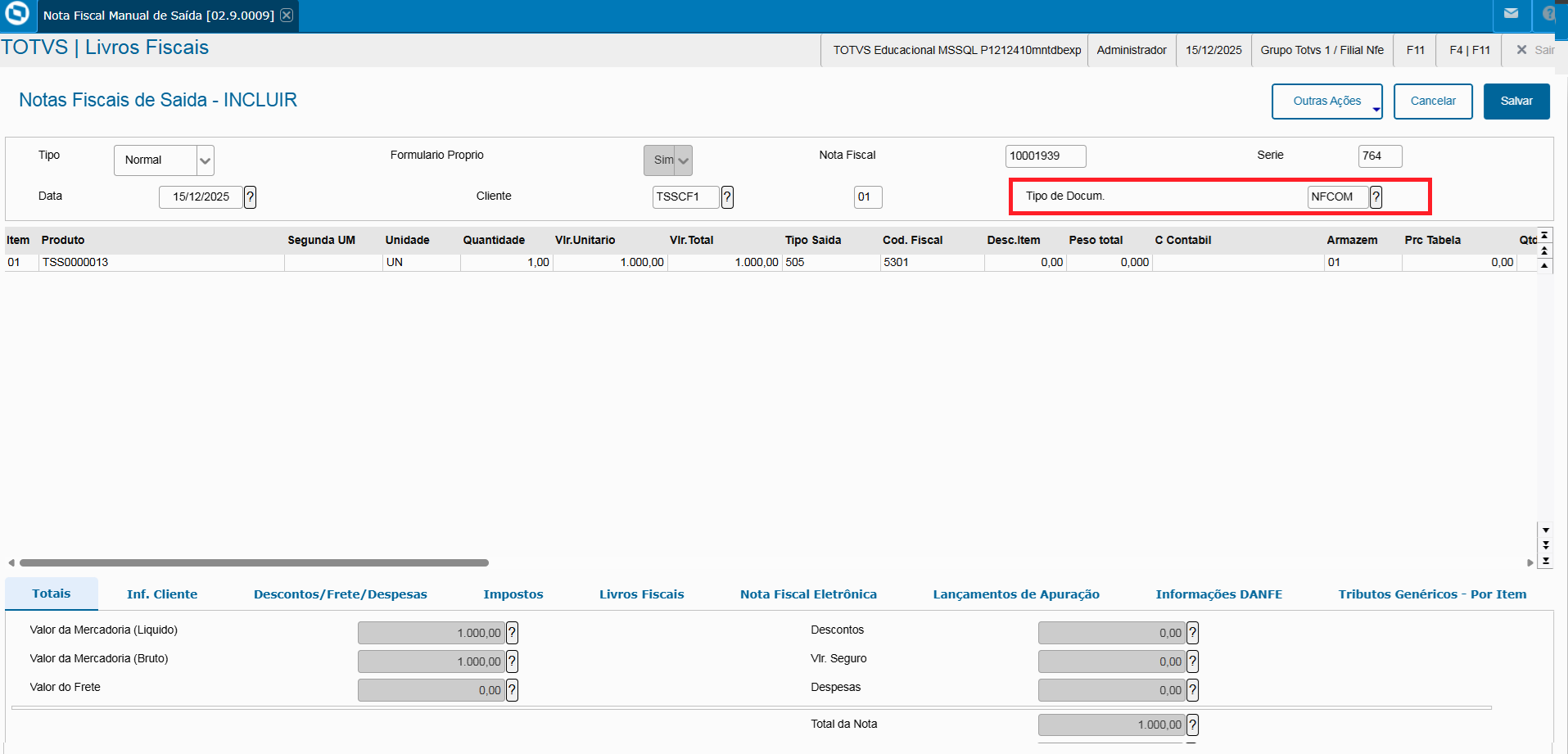
Task: Click the Salvar button
Action: (1516, 102)
